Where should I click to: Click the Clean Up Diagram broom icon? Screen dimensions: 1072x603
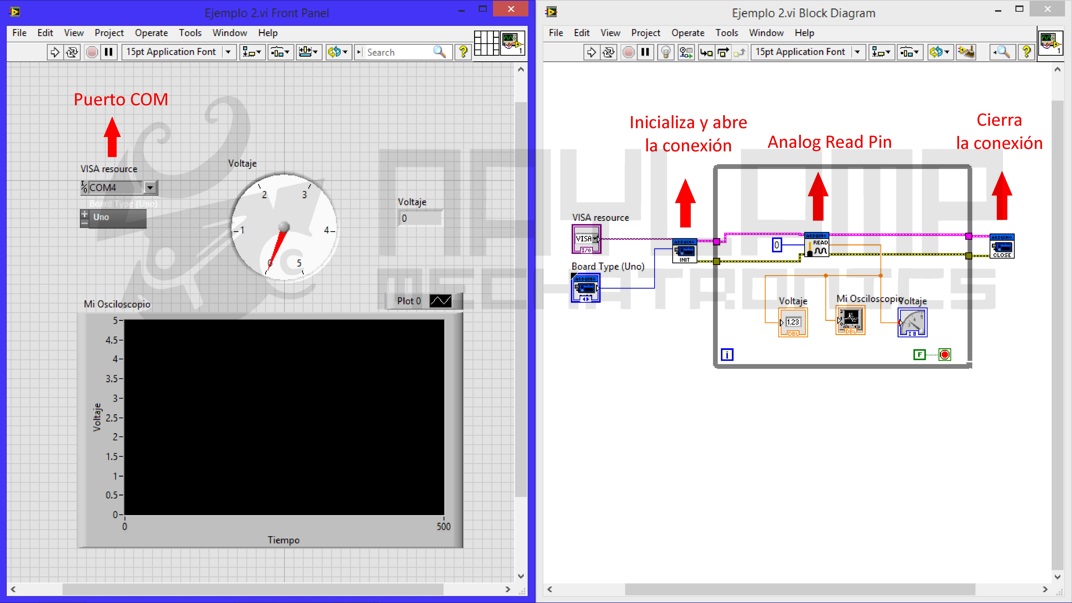965,52
